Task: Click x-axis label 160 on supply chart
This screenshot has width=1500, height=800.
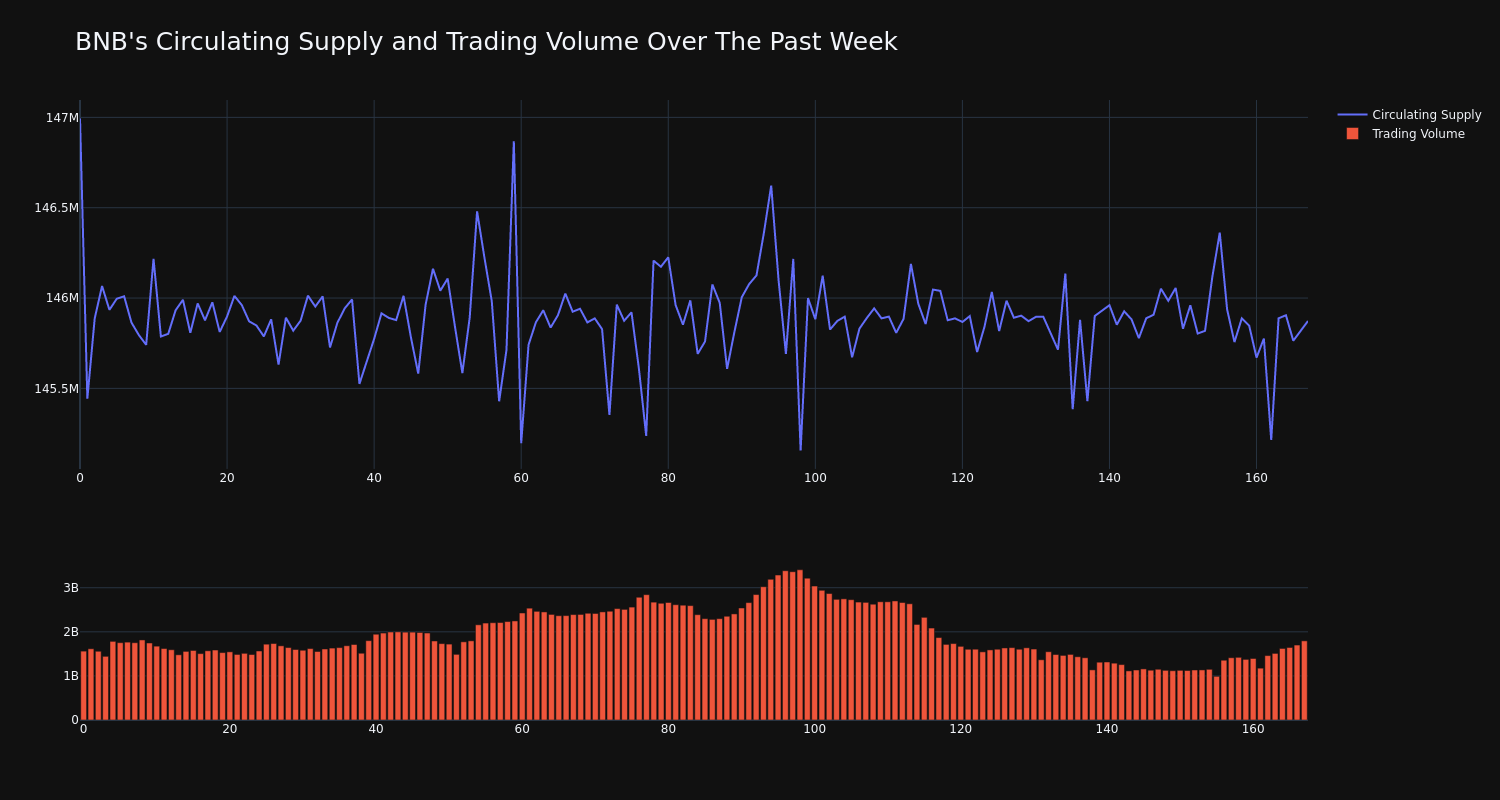Action: pyautogui.click(x=1256, y=478)
